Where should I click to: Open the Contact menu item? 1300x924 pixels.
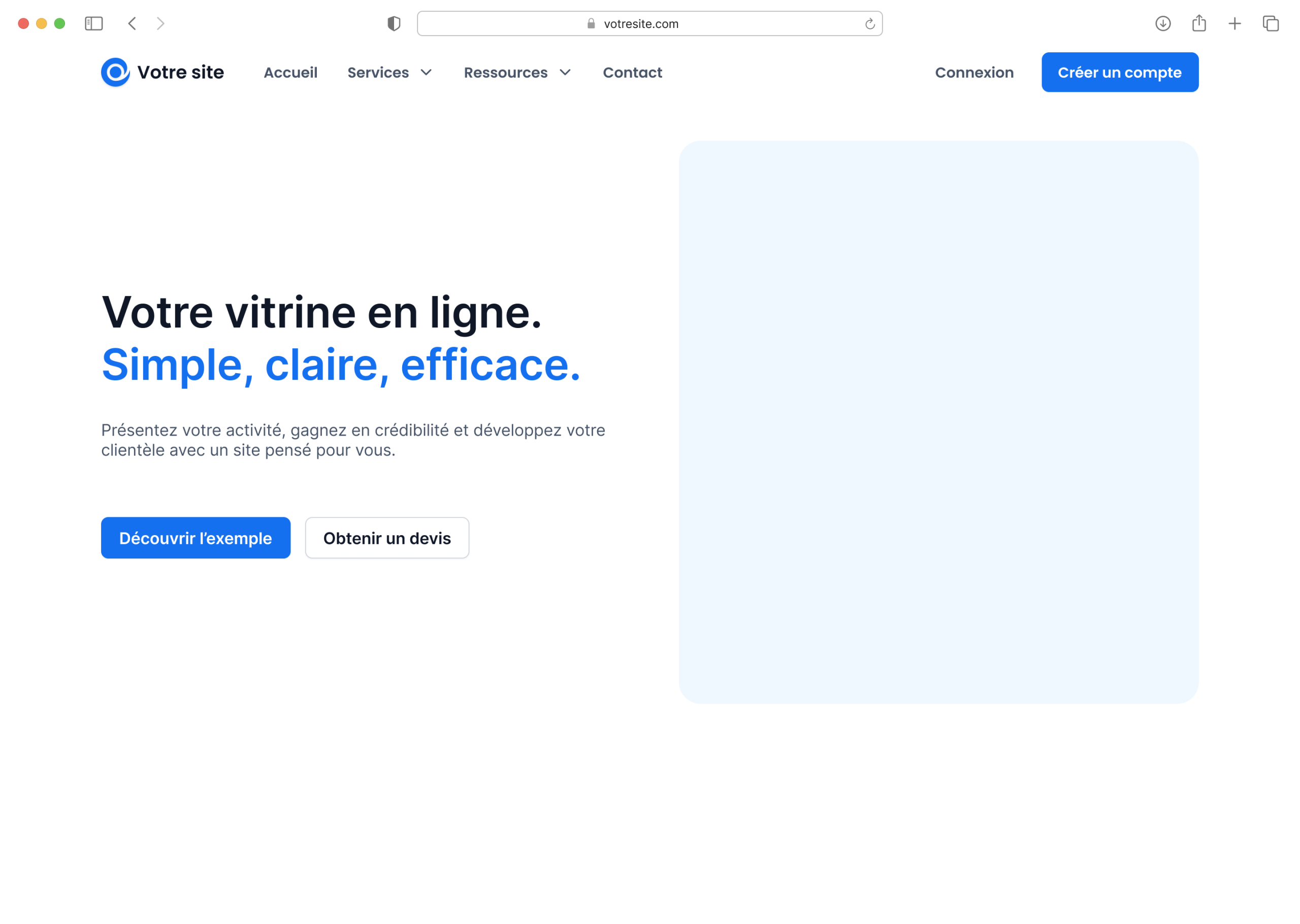point(632,72)
